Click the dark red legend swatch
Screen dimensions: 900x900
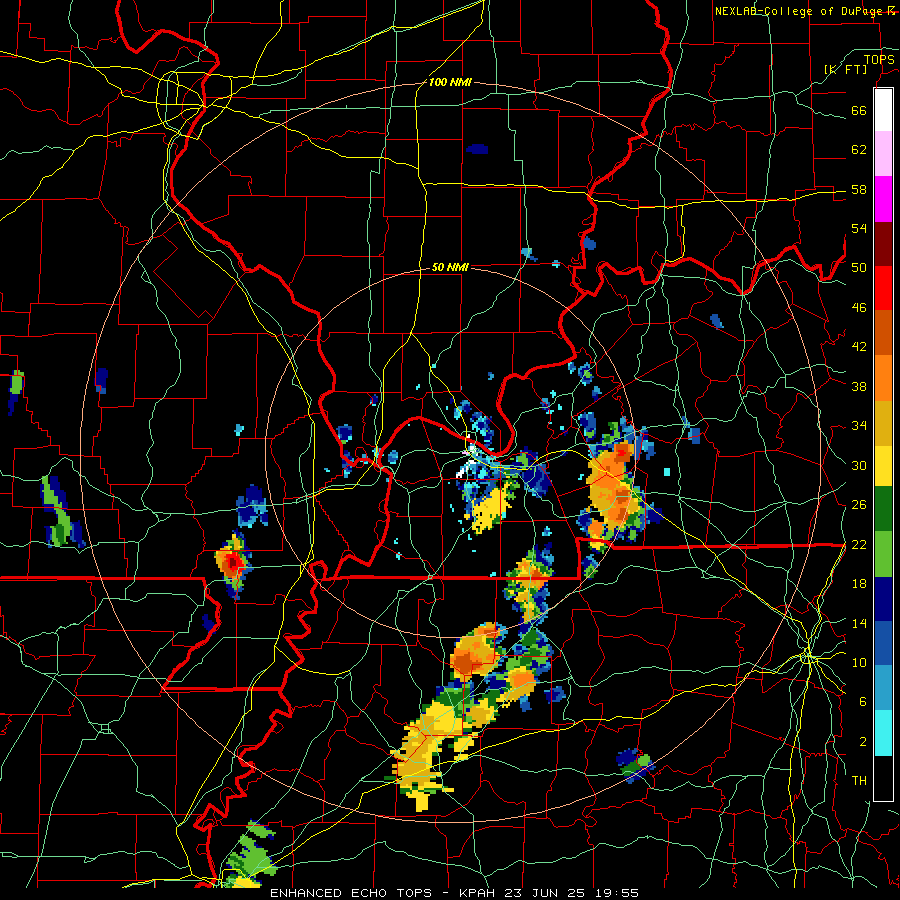pyautogui.click(x=883, y=244)
